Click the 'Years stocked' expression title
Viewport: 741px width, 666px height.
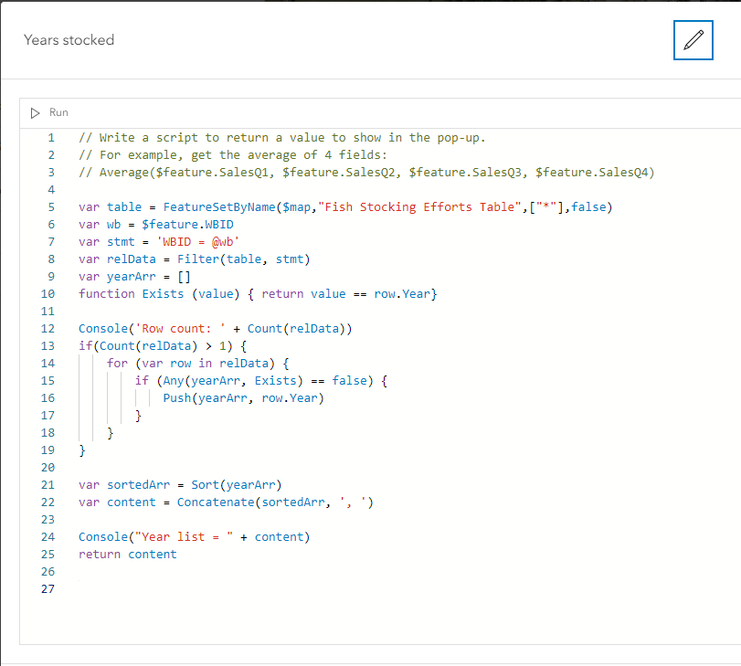pyautogui.click(x=69, y=40)
